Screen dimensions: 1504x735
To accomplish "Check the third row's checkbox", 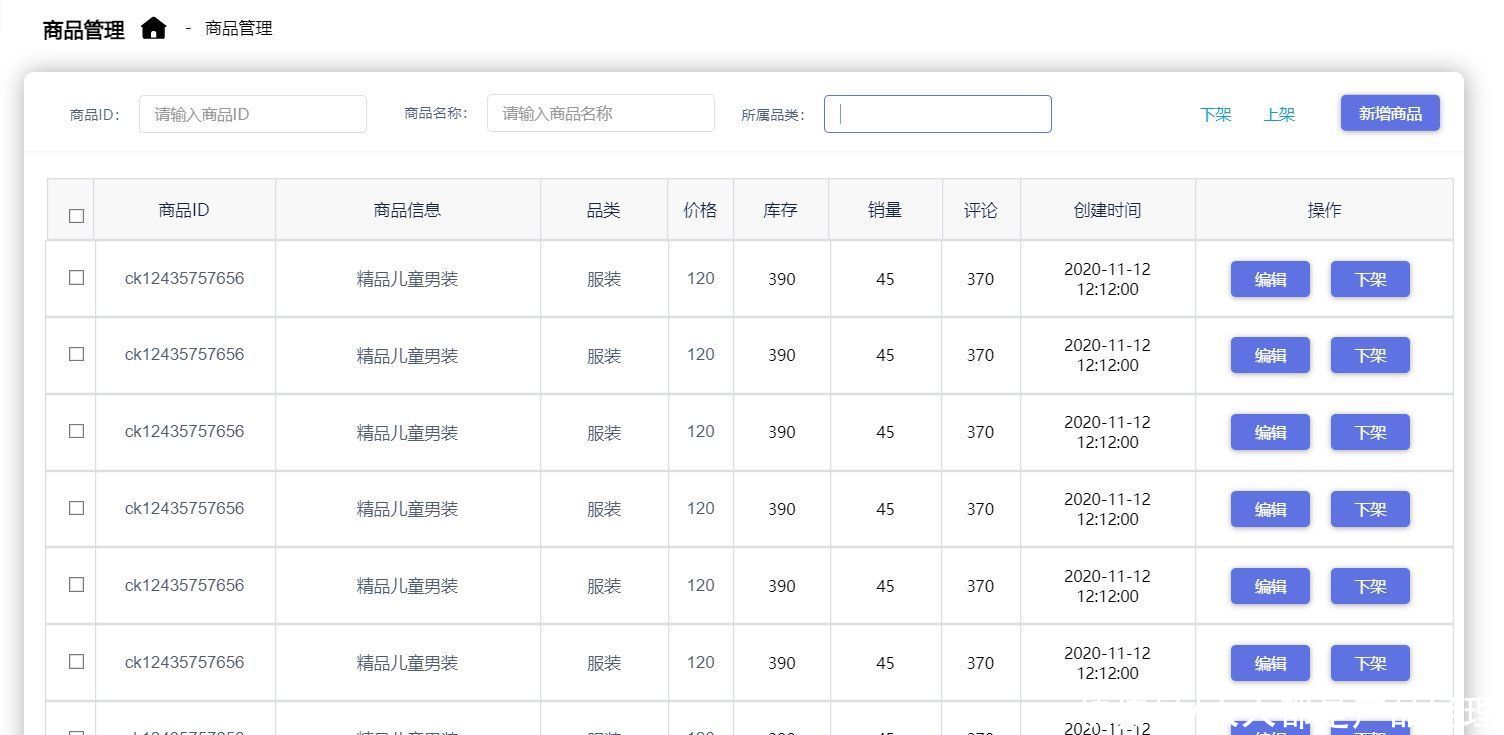I will click(x=76, y=431).
